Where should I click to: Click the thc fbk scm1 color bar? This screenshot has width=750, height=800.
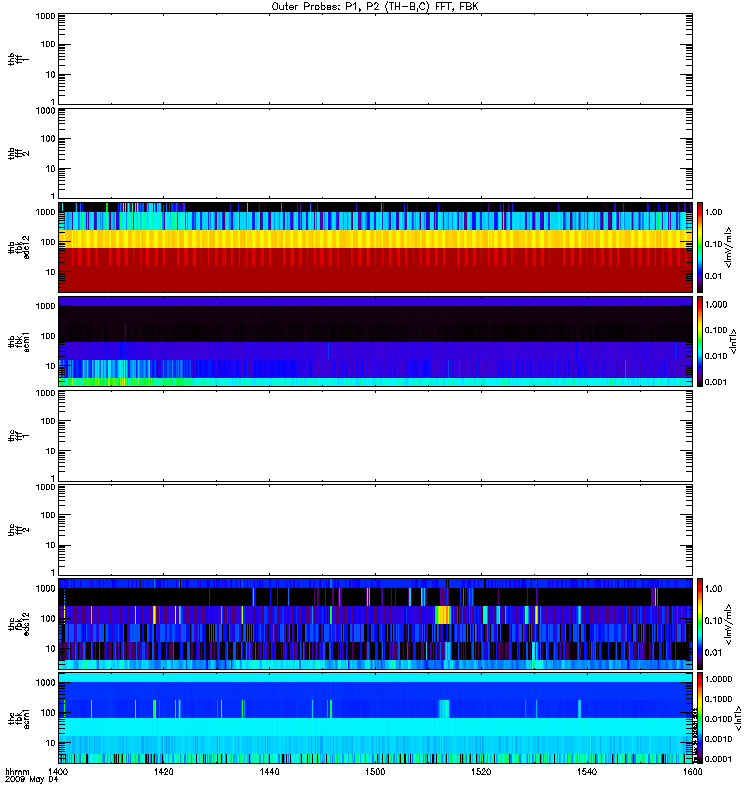(700, 718)
